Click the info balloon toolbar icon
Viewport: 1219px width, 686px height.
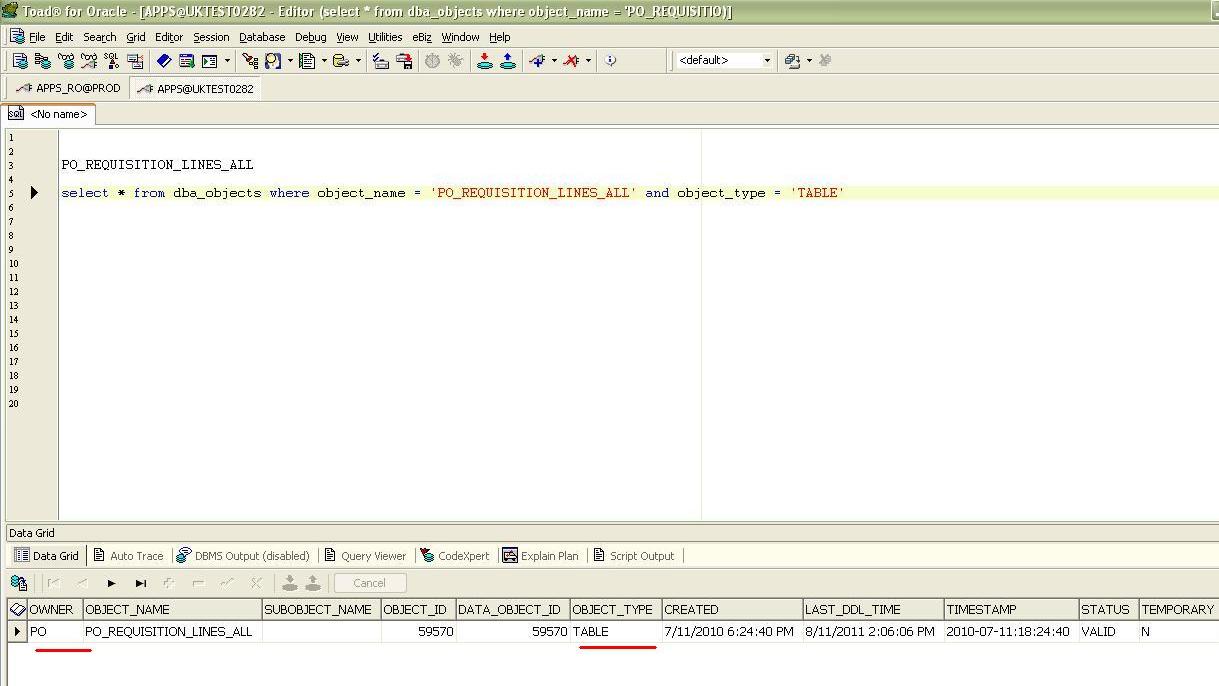(x=610, y=60)
